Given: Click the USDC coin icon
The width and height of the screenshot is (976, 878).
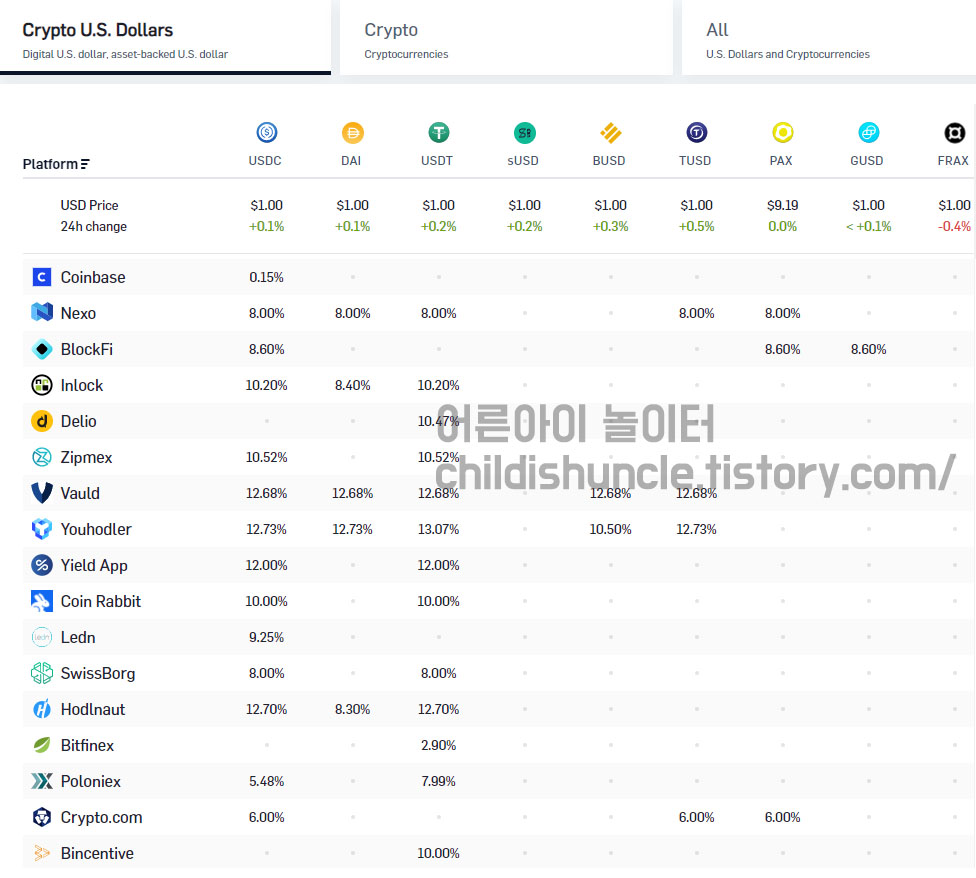Looking at the screenshot, I should 266,133.
